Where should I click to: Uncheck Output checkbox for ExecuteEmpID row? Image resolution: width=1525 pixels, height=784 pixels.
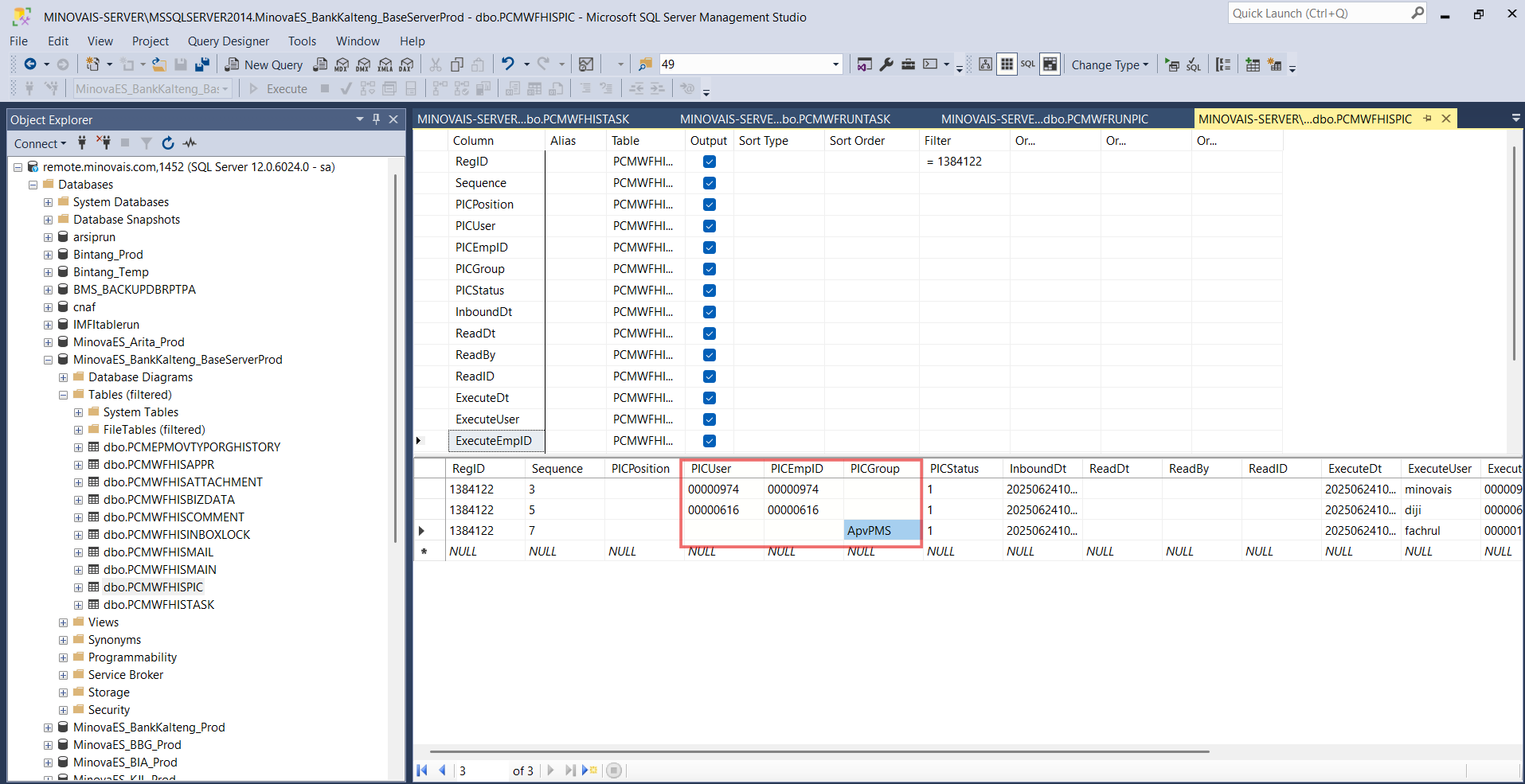click(710, 441)
